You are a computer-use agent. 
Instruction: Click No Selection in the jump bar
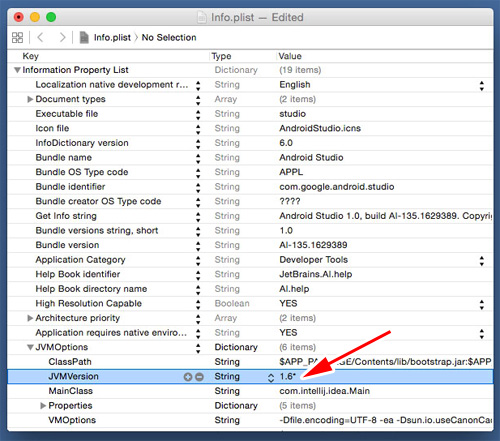pos(169,37)
